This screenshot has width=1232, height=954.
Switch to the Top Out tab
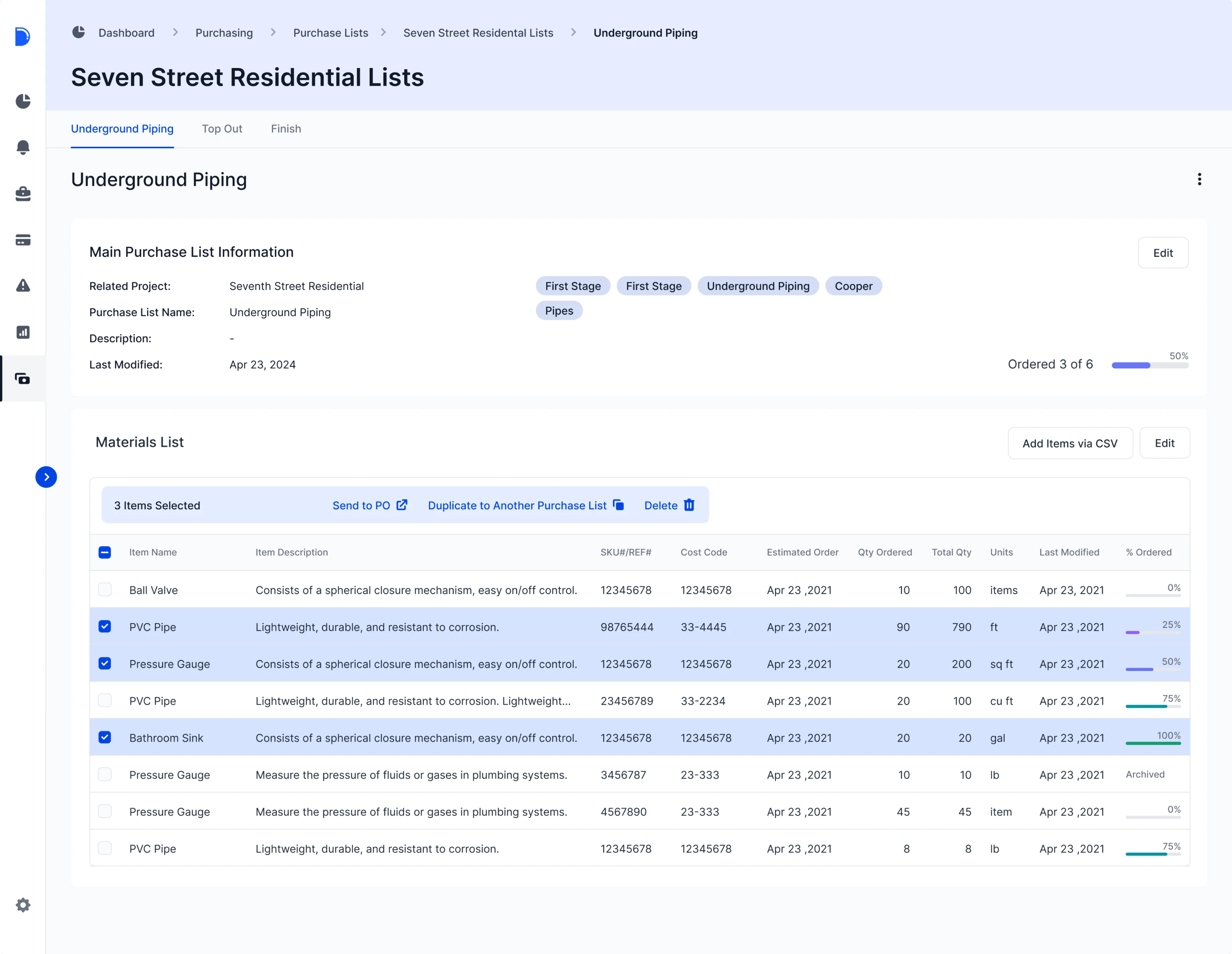click(x=222, y=129)
